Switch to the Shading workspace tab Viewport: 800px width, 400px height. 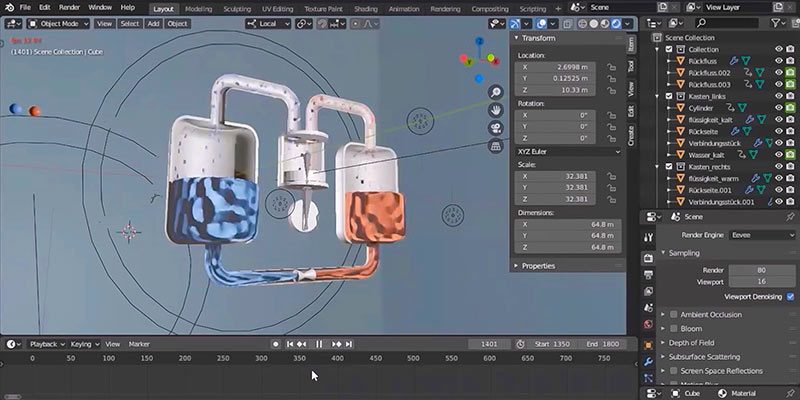pos(366,9)
